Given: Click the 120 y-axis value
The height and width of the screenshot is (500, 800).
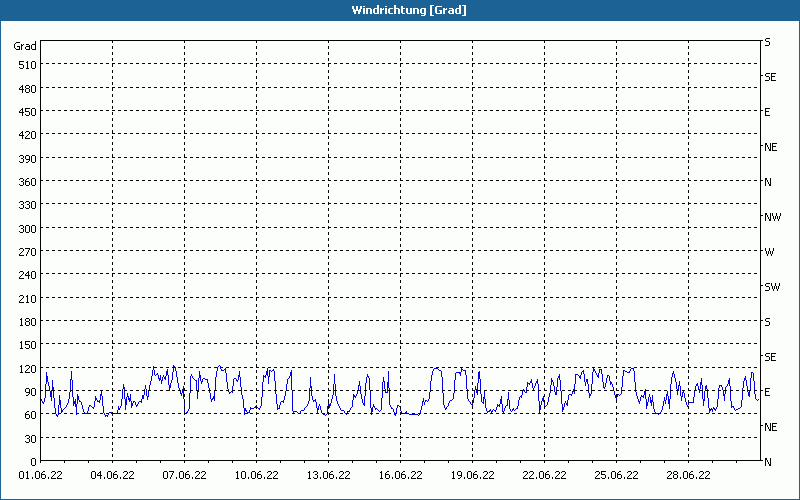Looking at the screenshot, I should point(27,369).
